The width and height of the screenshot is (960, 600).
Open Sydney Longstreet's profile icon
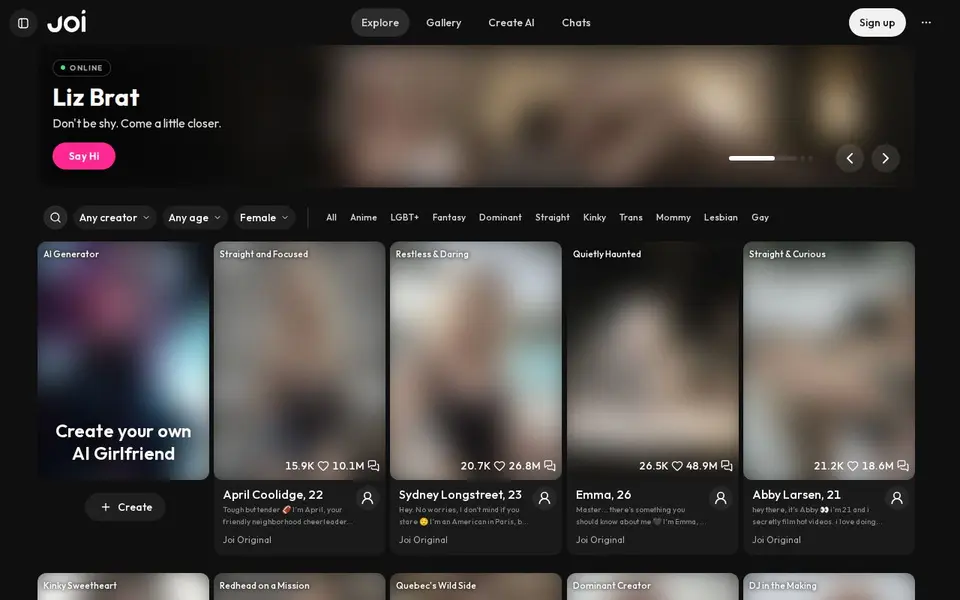(x=544, y=498)
